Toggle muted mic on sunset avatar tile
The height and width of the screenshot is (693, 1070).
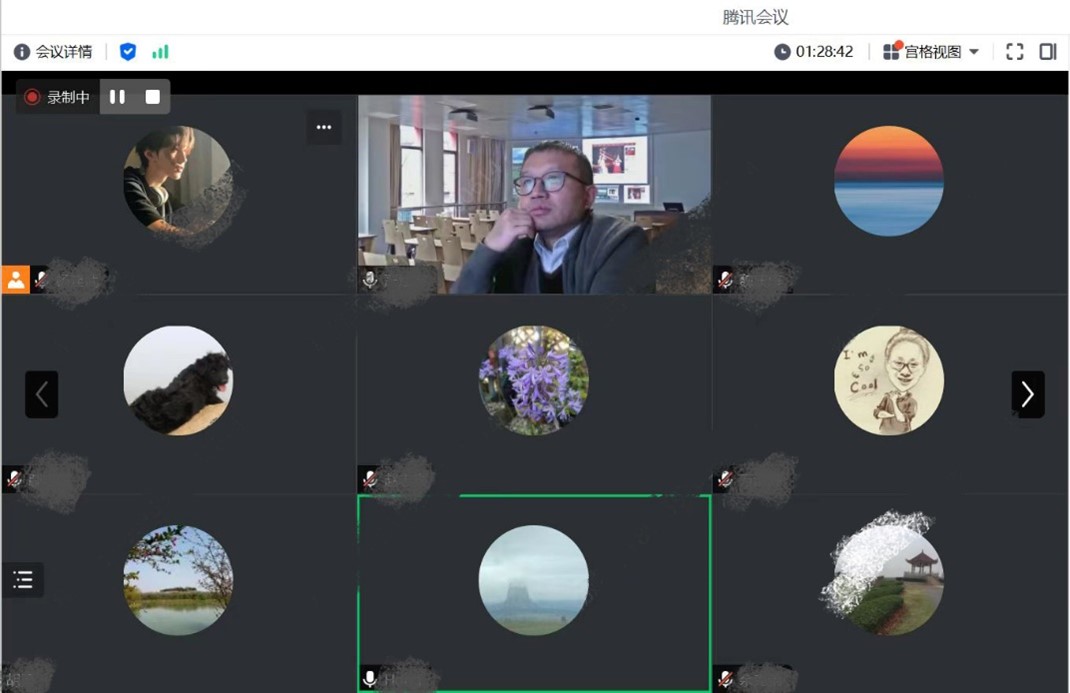[x=725, y=280]
